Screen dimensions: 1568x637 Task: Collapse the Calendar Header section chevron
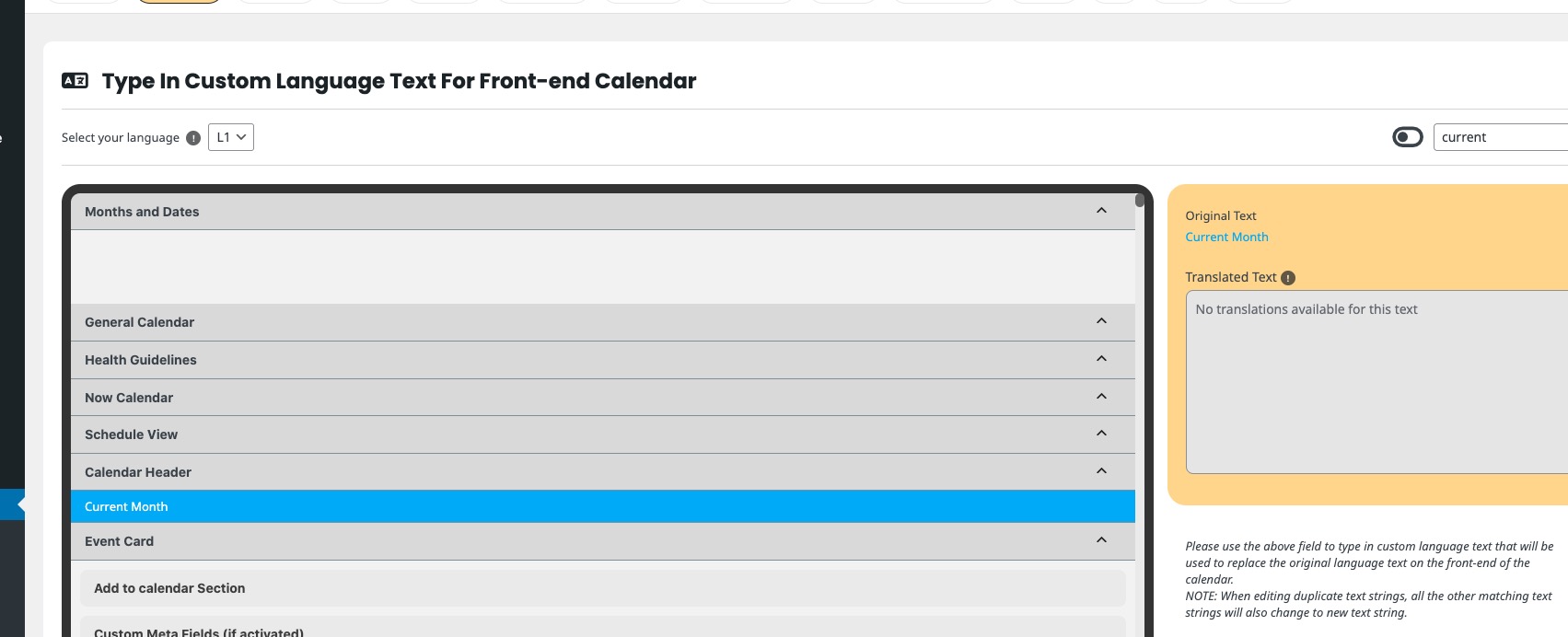pos(1101,471)
